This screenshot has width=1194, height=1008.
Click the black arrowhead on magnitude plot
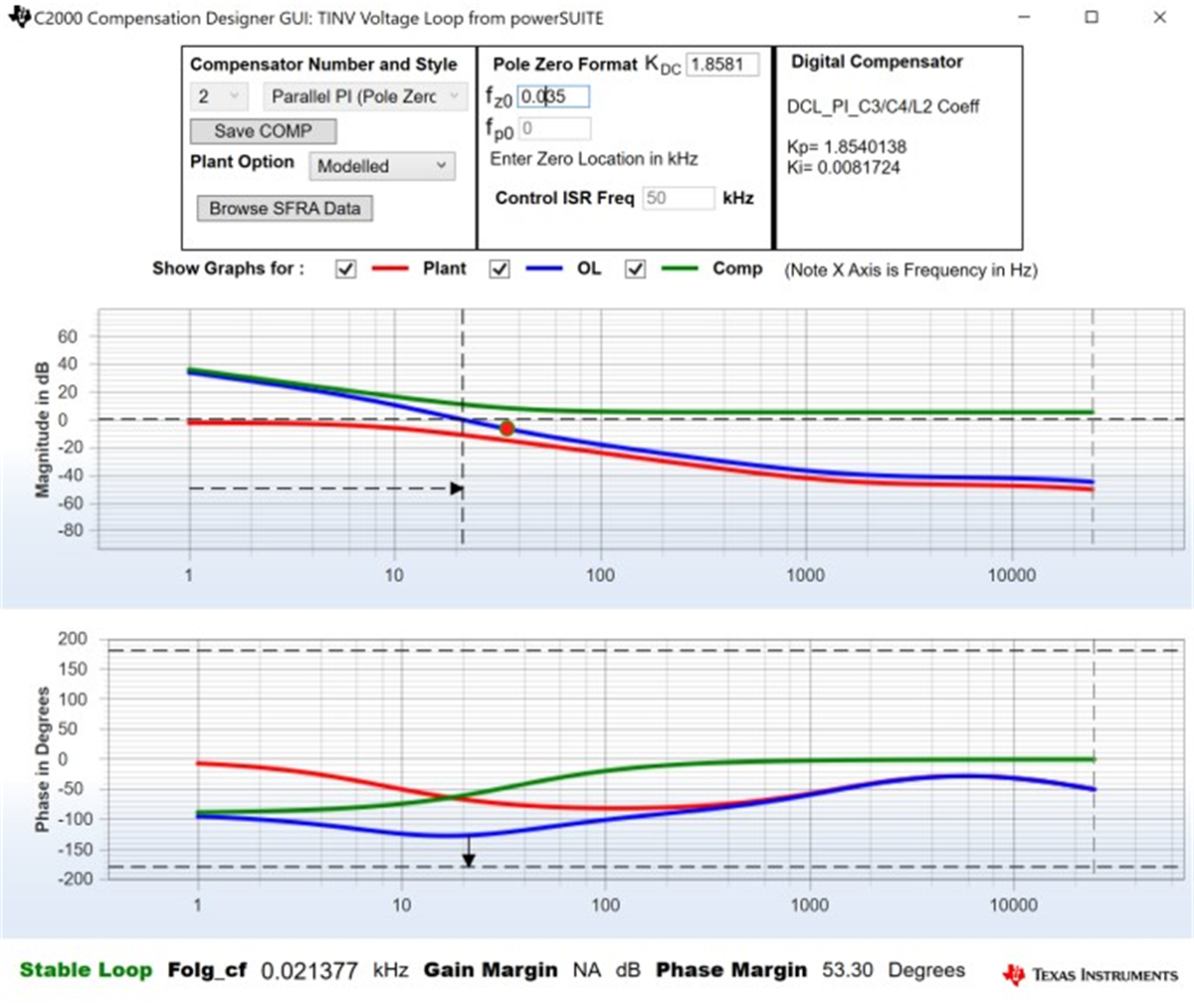pos(457,489)
